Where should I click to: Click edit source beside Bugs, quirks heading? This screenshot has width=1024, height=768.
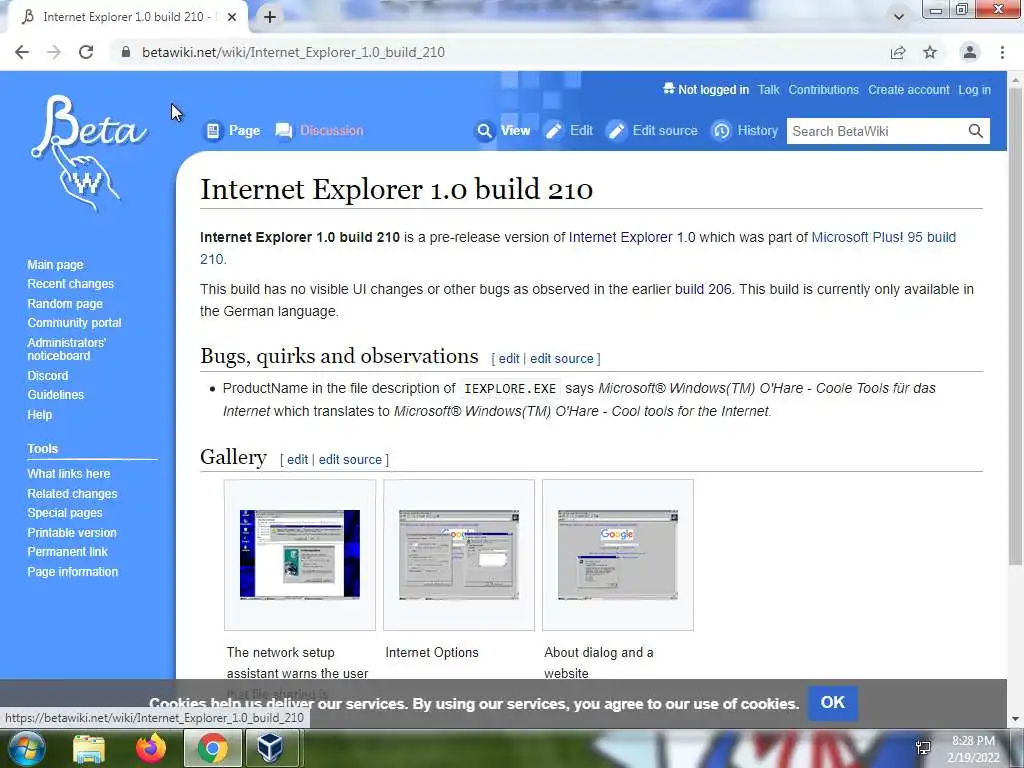562,359
